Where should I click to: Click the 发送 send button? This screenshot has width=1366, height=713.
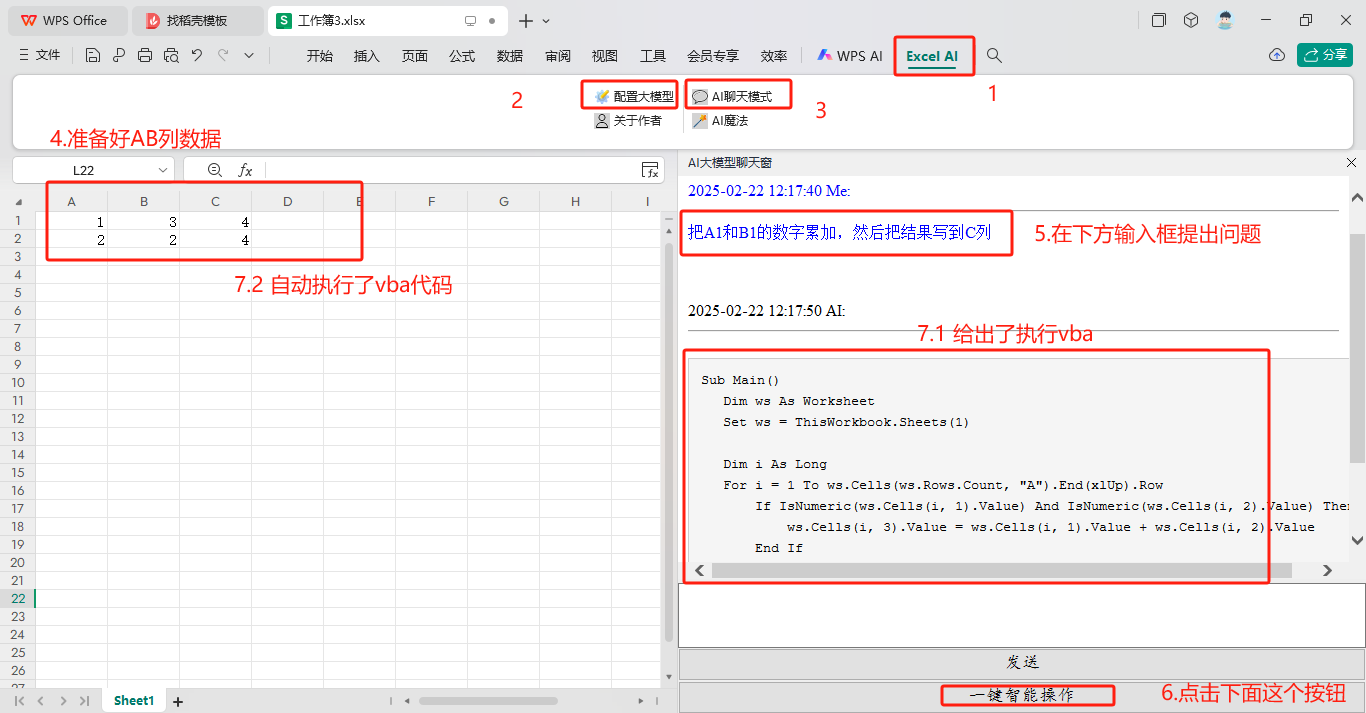click(x=1021, y=662)
